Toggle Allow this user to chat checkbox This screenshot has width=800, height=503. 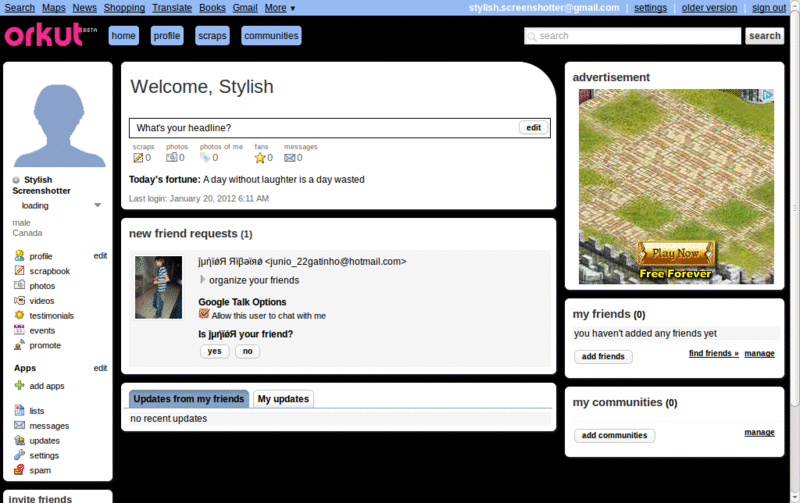(204, 314)
